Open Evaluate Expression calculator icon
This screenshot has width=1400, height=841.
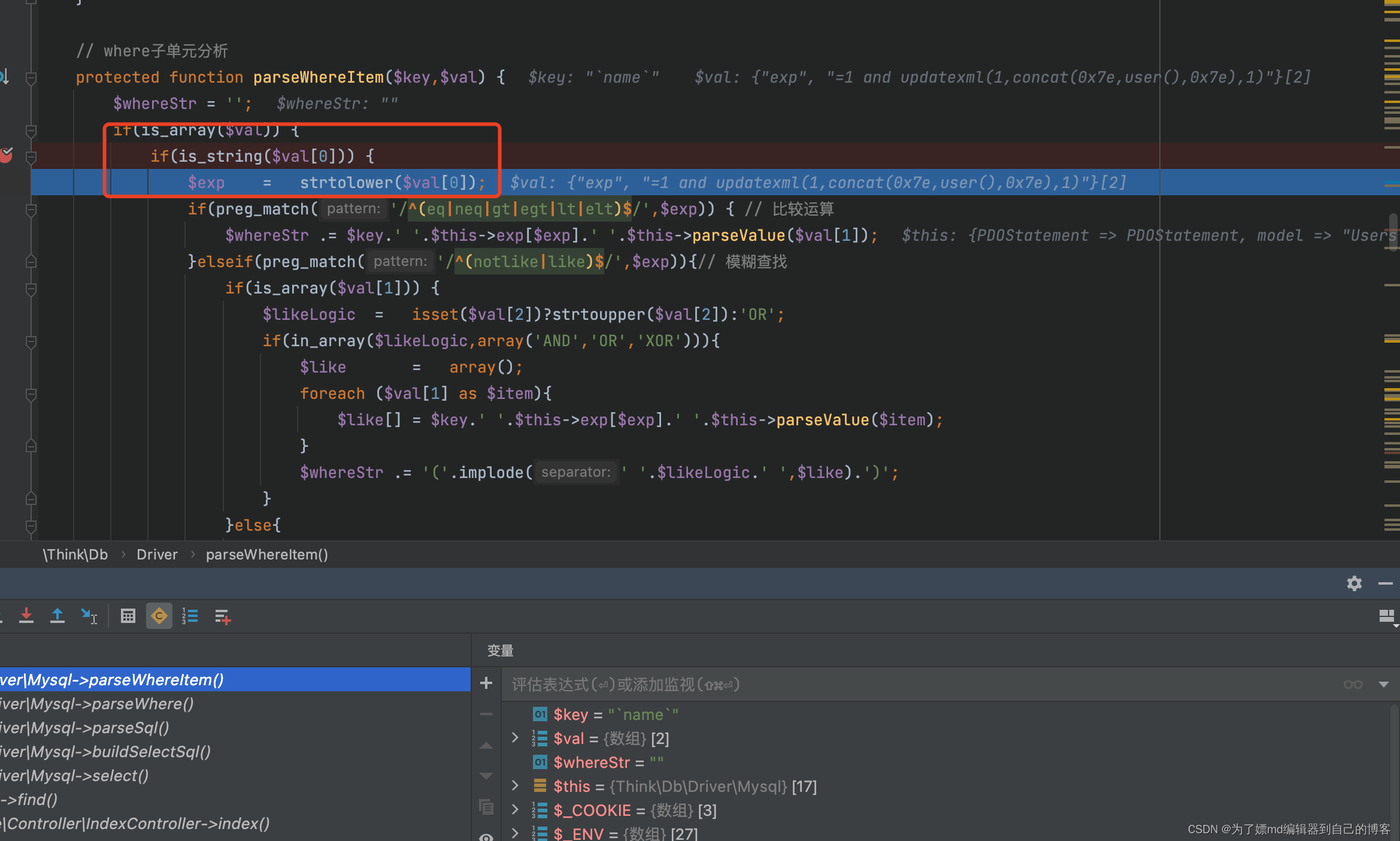pos(128,616)
